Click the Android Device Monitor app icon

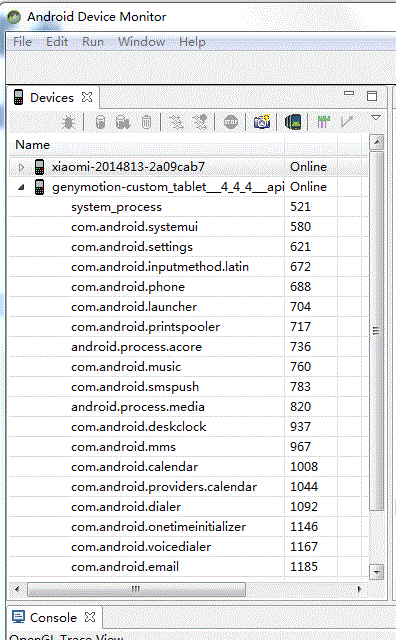[14, 17]
